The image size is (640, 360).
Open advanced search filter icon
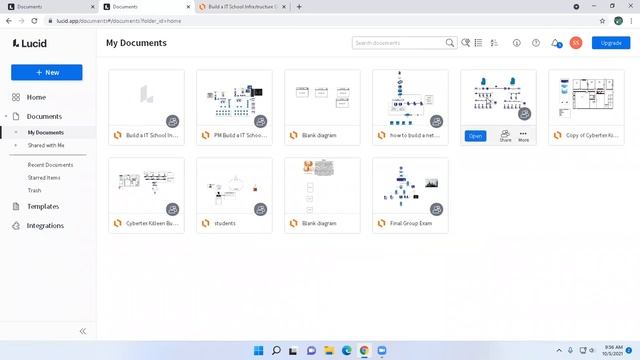click(465, 43)
